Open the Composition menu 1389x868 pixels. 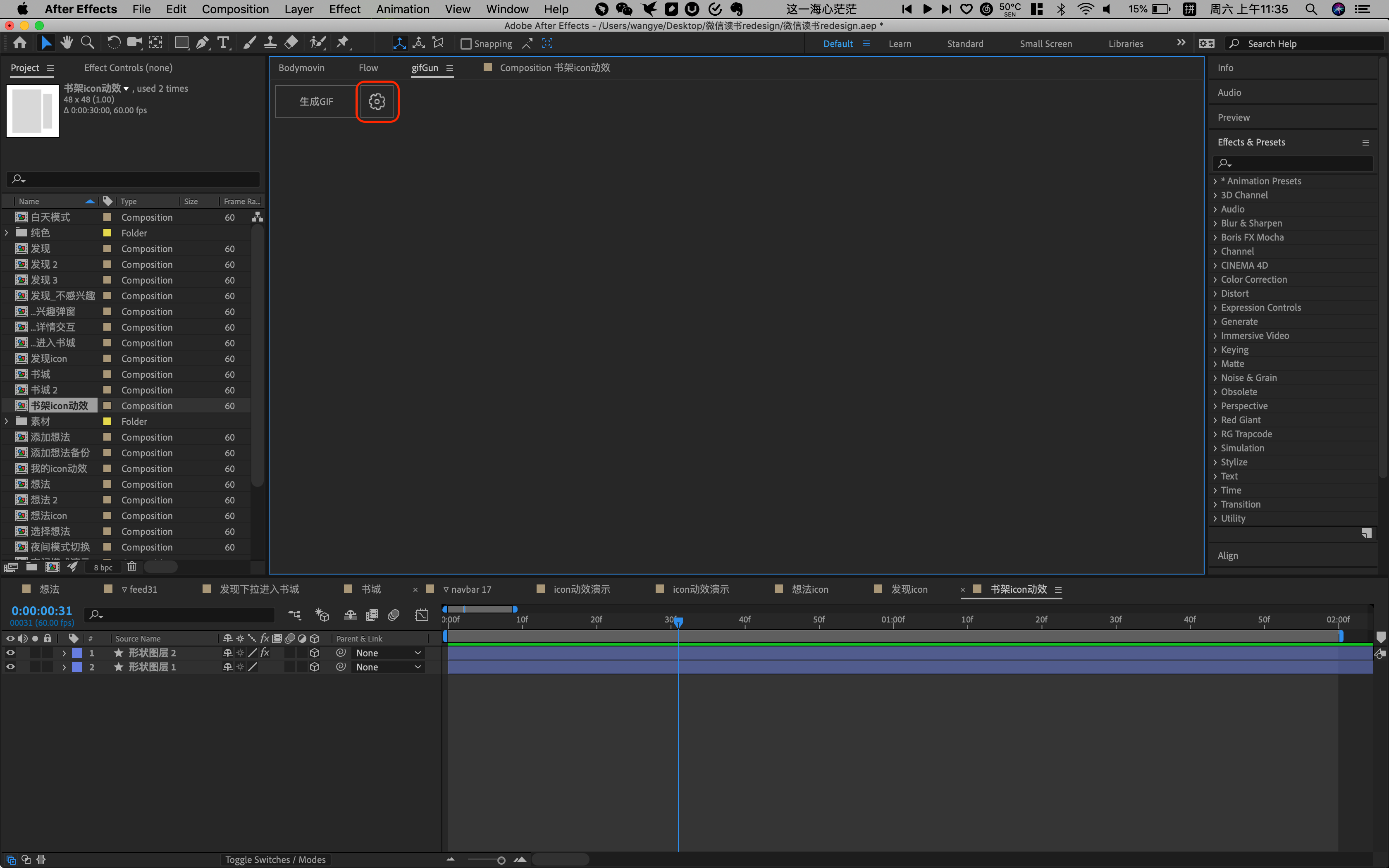[235, 9]
